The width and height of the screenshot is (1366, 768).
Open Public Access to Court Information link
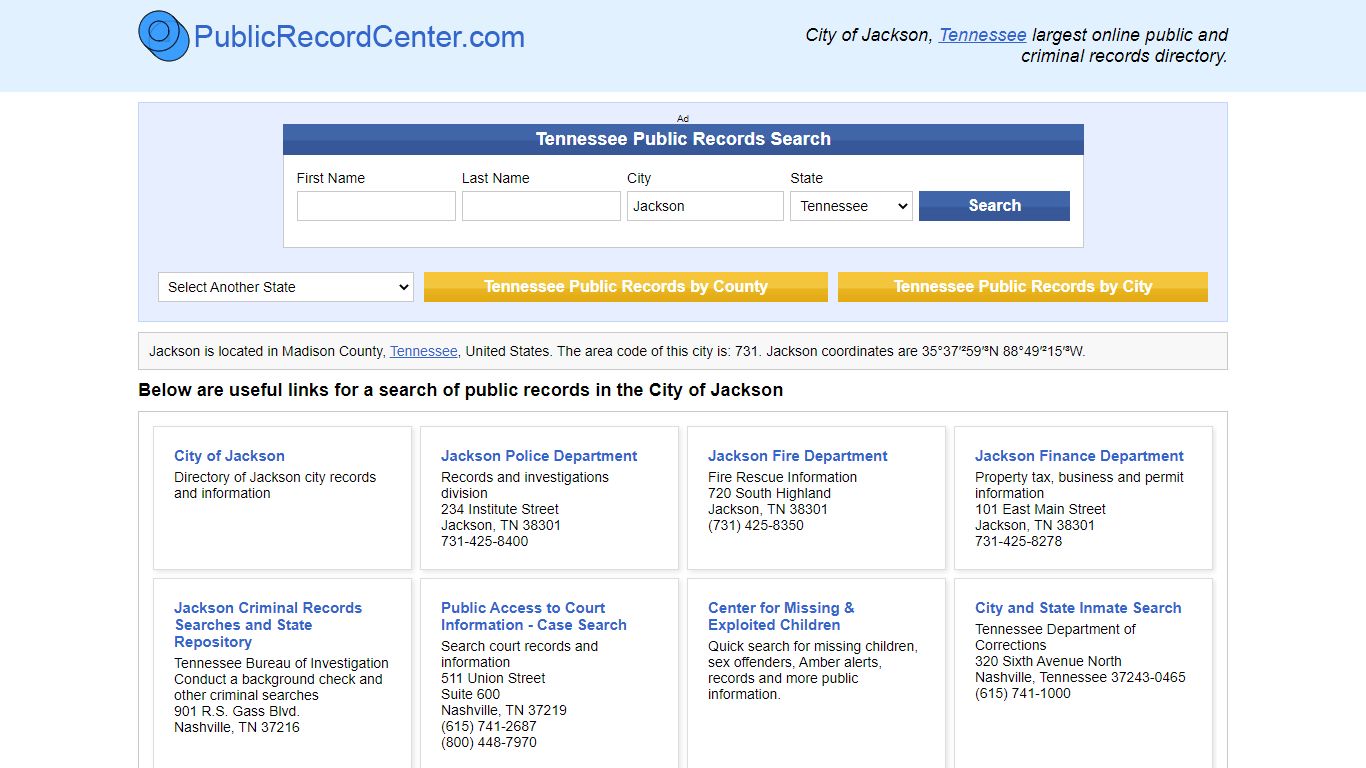coord(534,616)
